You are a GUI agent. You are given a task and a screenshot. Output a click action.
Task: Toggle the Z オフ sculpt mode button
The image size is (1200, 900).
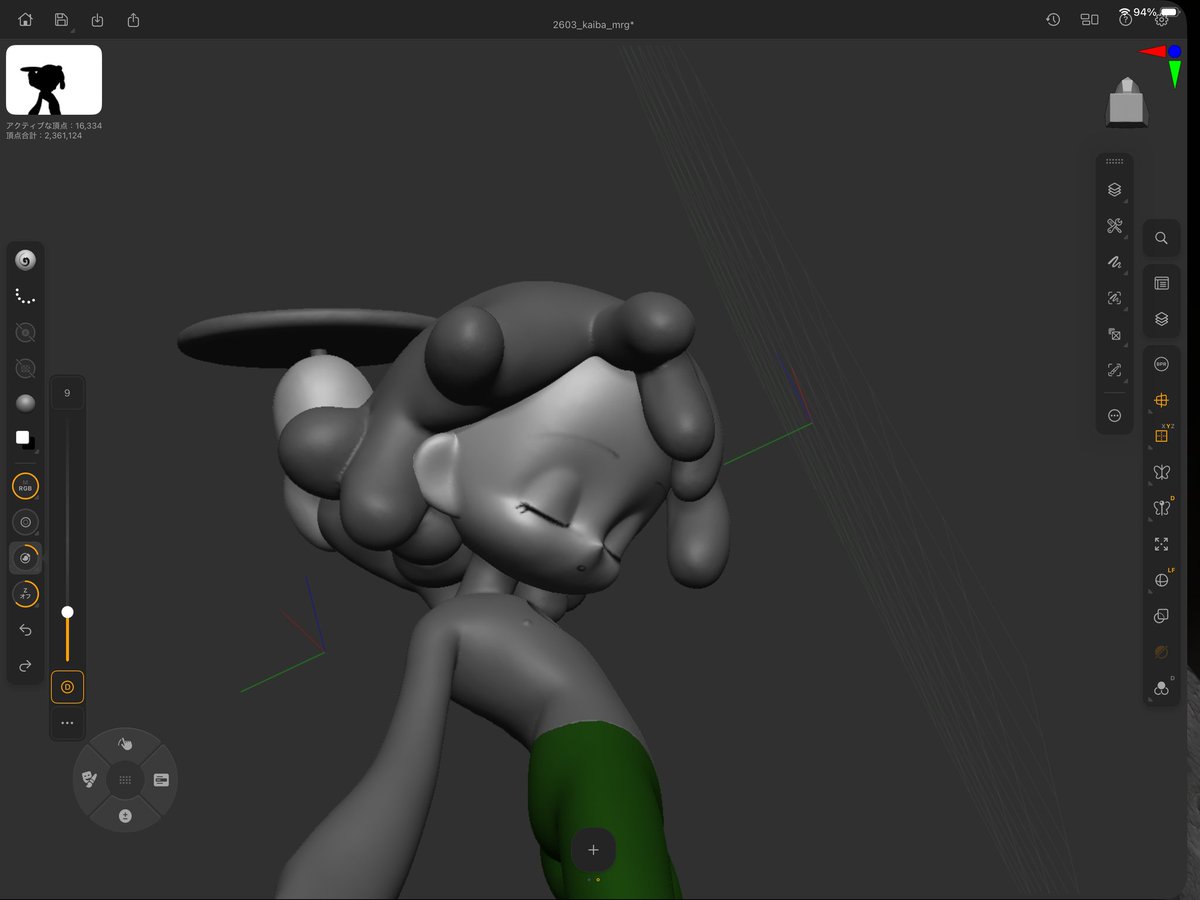(x=26, y=594)
